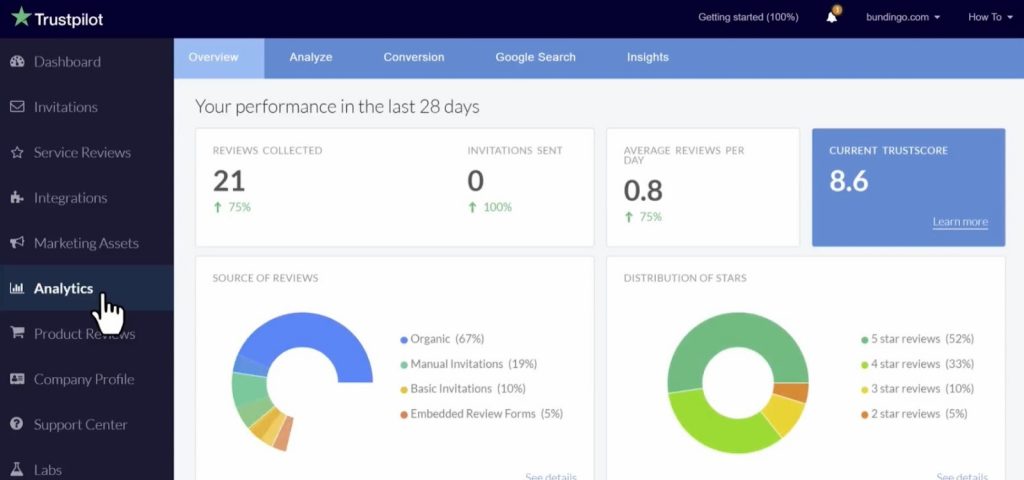Click the Reviews Collected value 21
The image size is (1024, 480).
[x=229, y=181]
